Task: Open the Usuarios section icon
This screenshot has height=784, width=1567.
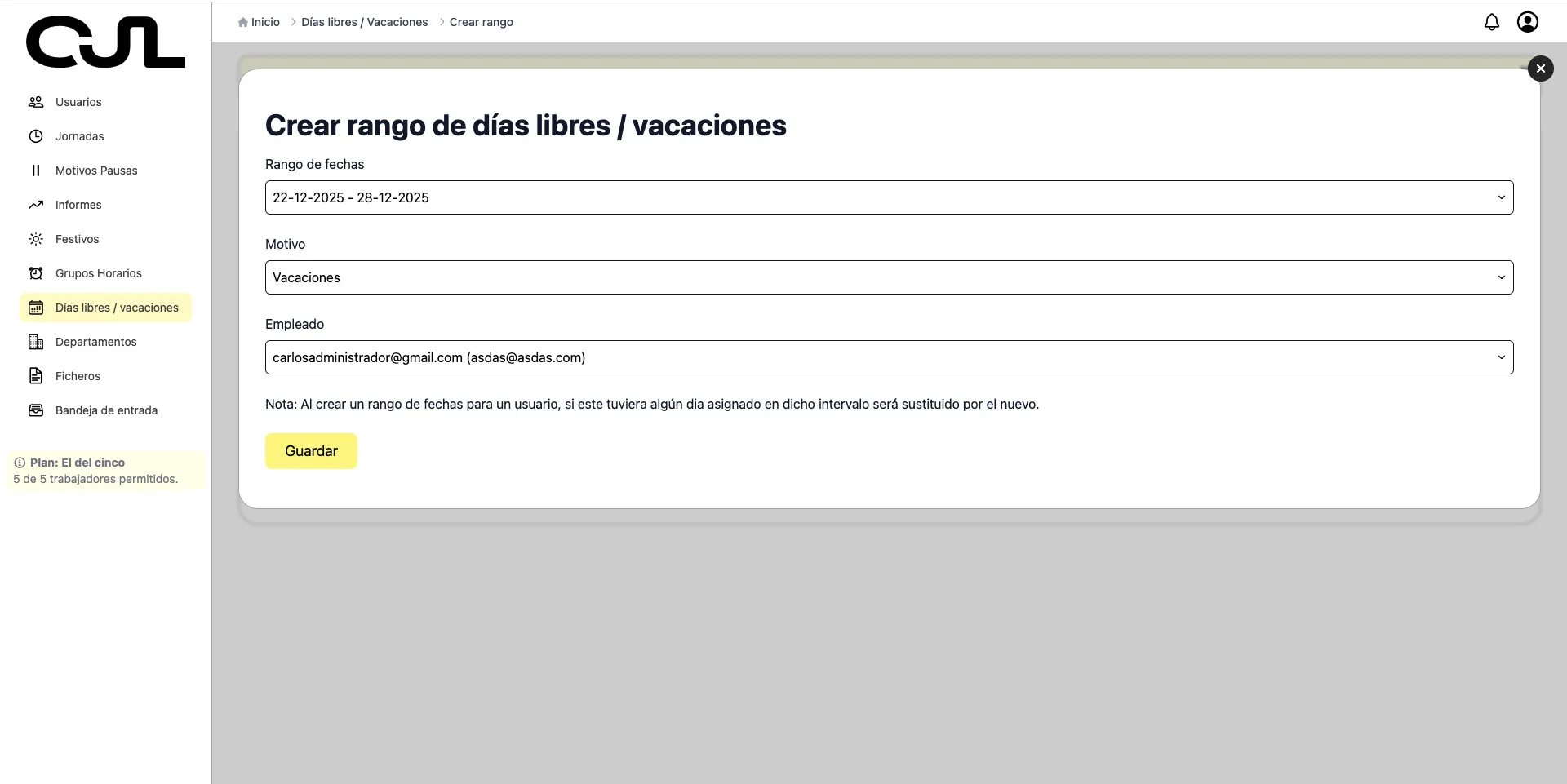Action: pyautogui.click(x=36, y=102)
